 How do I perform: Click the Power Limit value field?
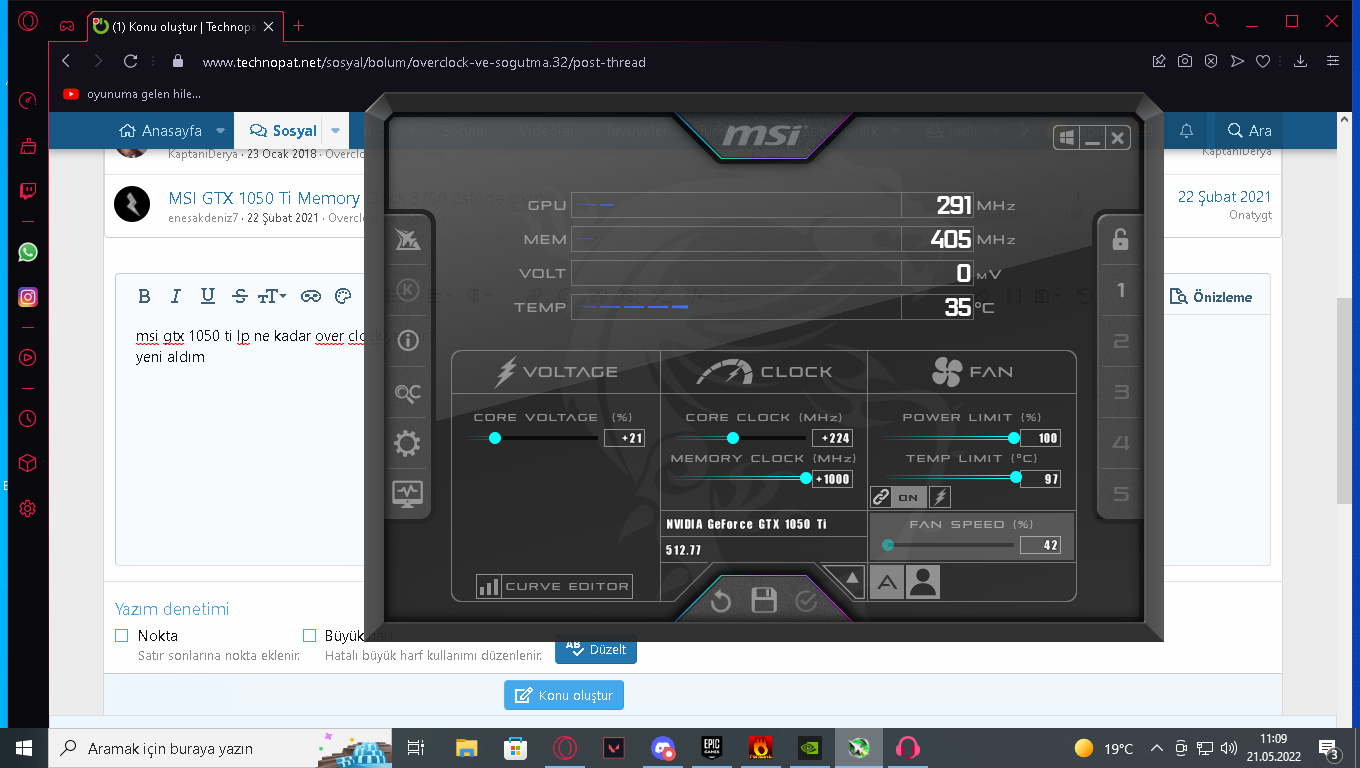(x=1040, y=438)
